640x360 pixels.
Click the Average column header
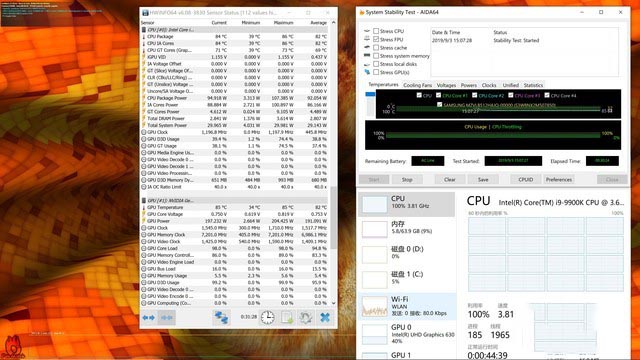coord(318,23)
